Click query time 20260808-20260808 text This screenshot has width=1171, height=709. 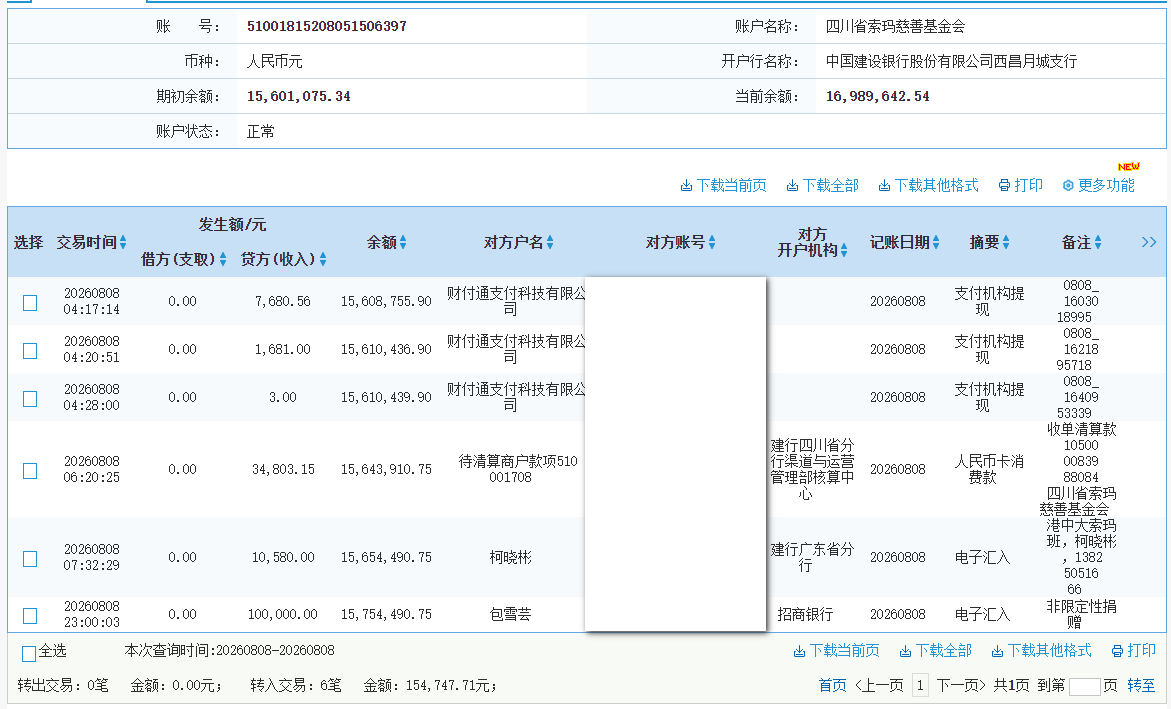pos(276,651)
